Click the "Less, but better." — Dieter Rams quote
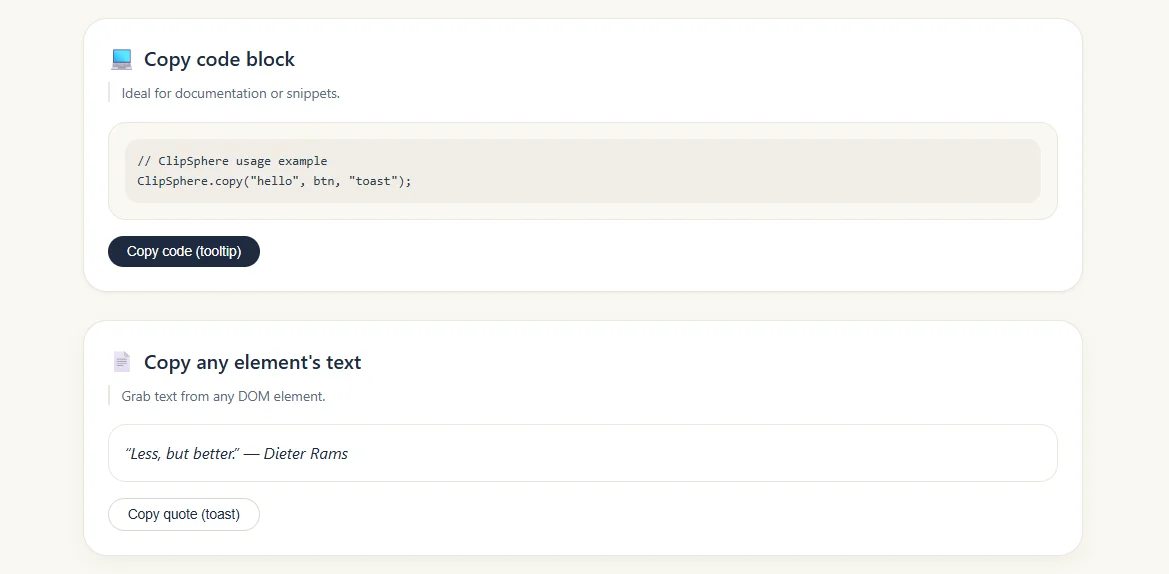The height and width of the screenshot is (574, 1169). pyautogui.click(x=236, y=453)
